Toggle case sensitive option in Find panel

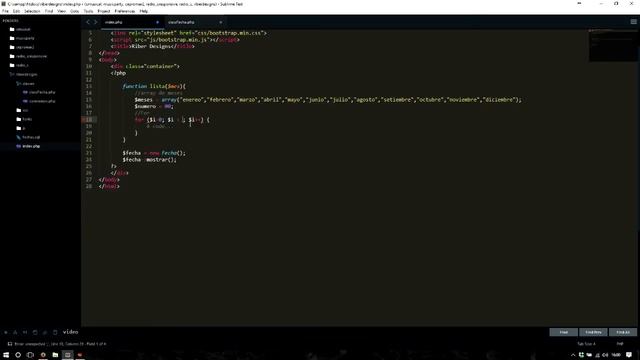pyautogui.click(x=15, y=332)
